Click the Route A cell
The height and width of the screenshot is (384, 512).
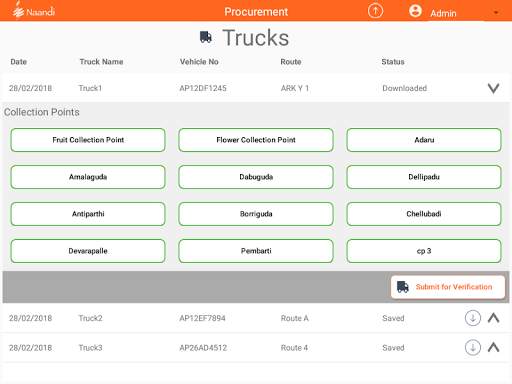pos(295,318)
